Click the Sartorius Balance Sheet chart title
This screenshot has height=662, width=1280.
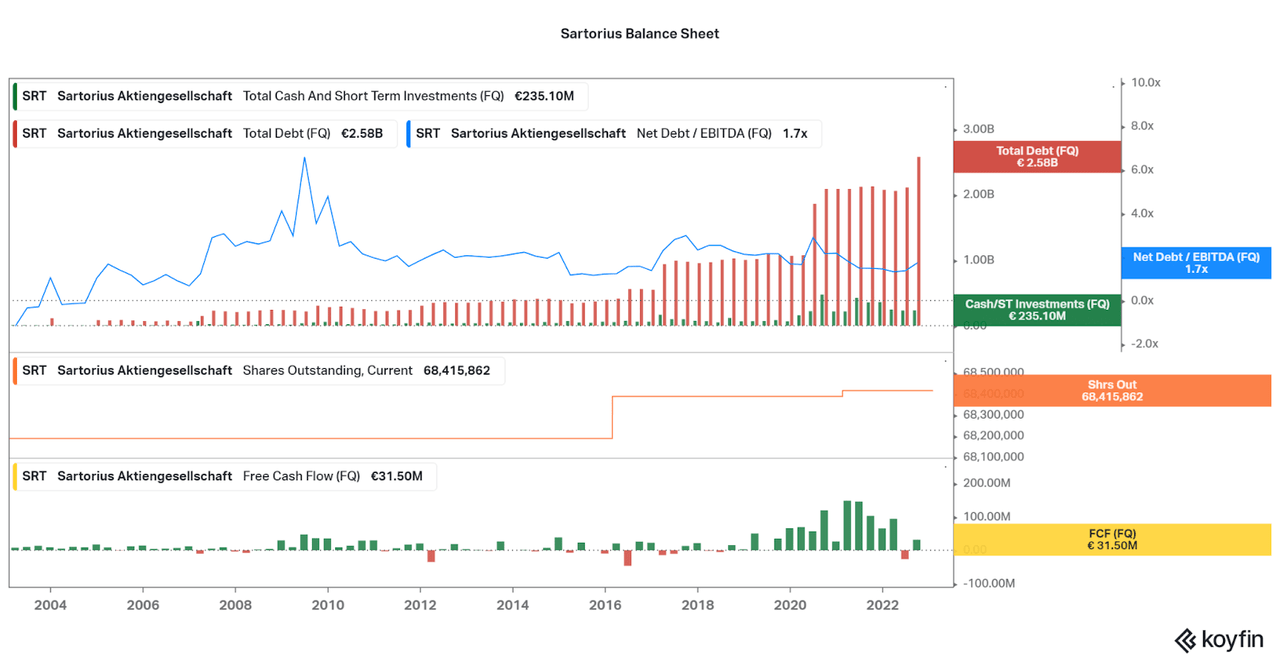pyautogui.click(x=639, y=33)
